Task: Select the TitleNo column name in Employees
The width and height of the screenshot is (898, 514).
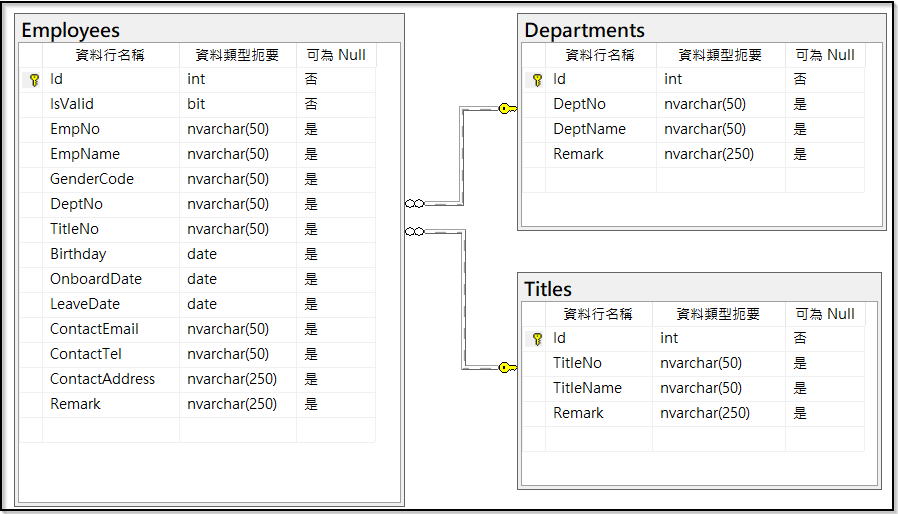Action: (74, 229)
